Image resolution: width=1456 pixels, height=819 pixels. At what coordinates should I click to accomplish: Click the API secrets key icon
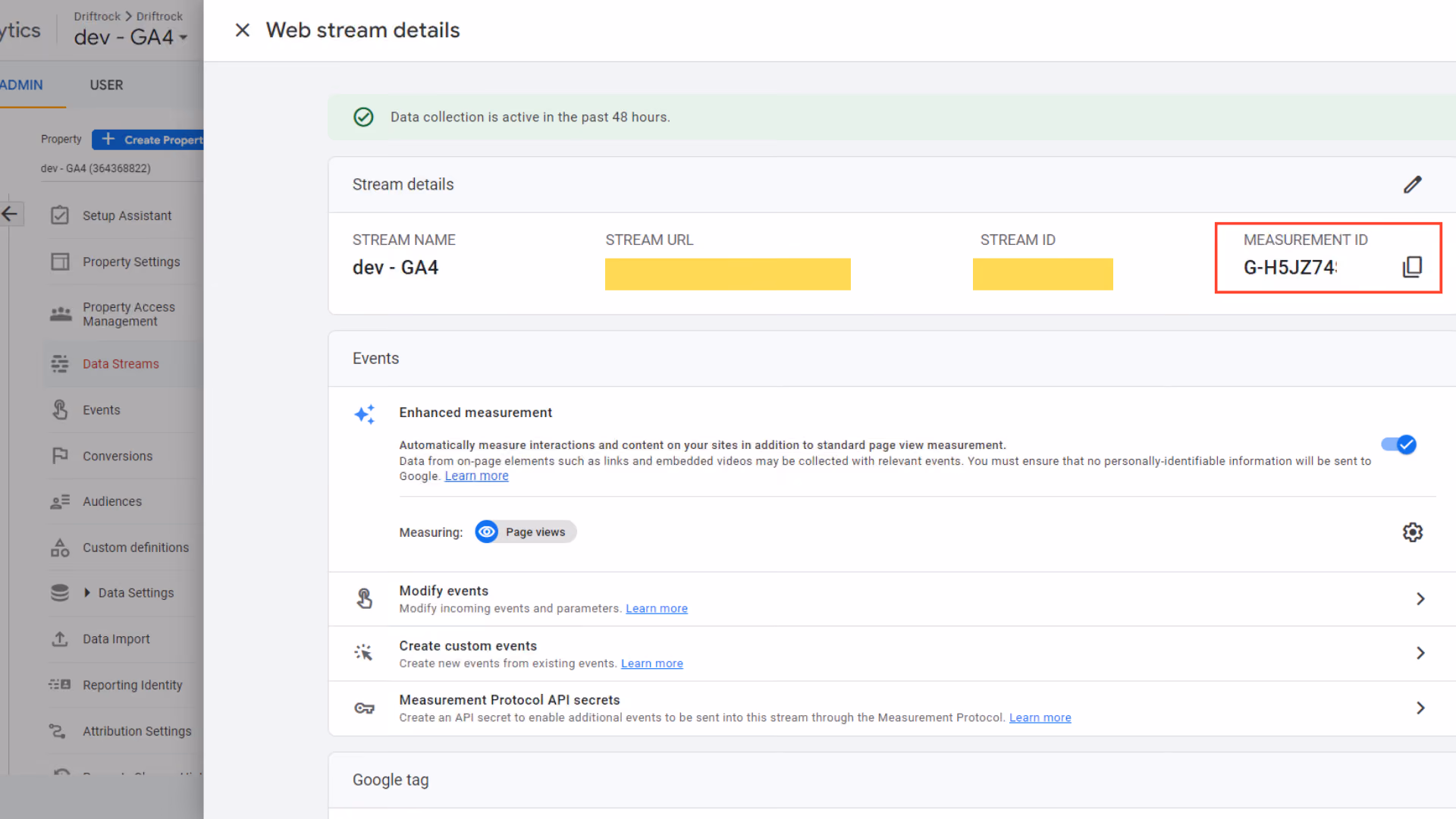365,708
